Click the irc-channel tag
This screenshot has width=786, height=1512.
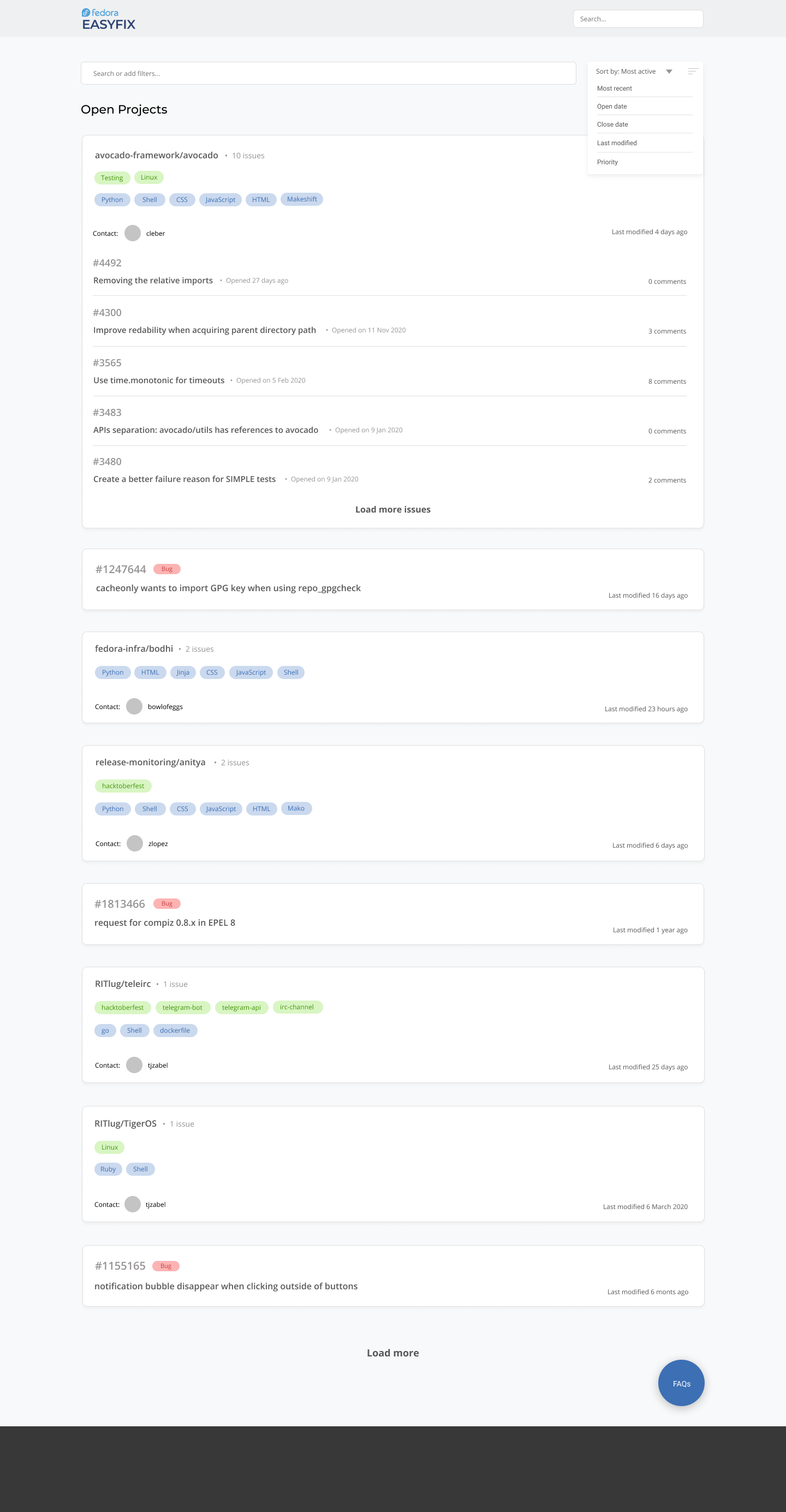(x=297, y=1007)
